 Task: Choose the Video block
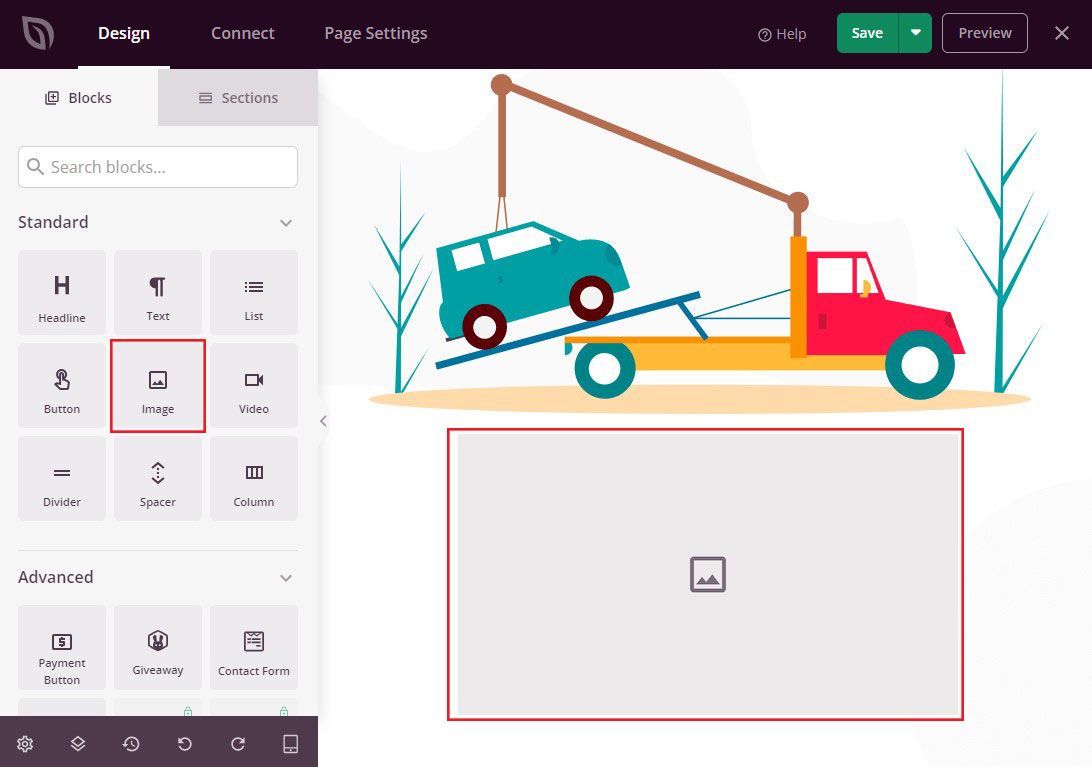click(254, 386)
